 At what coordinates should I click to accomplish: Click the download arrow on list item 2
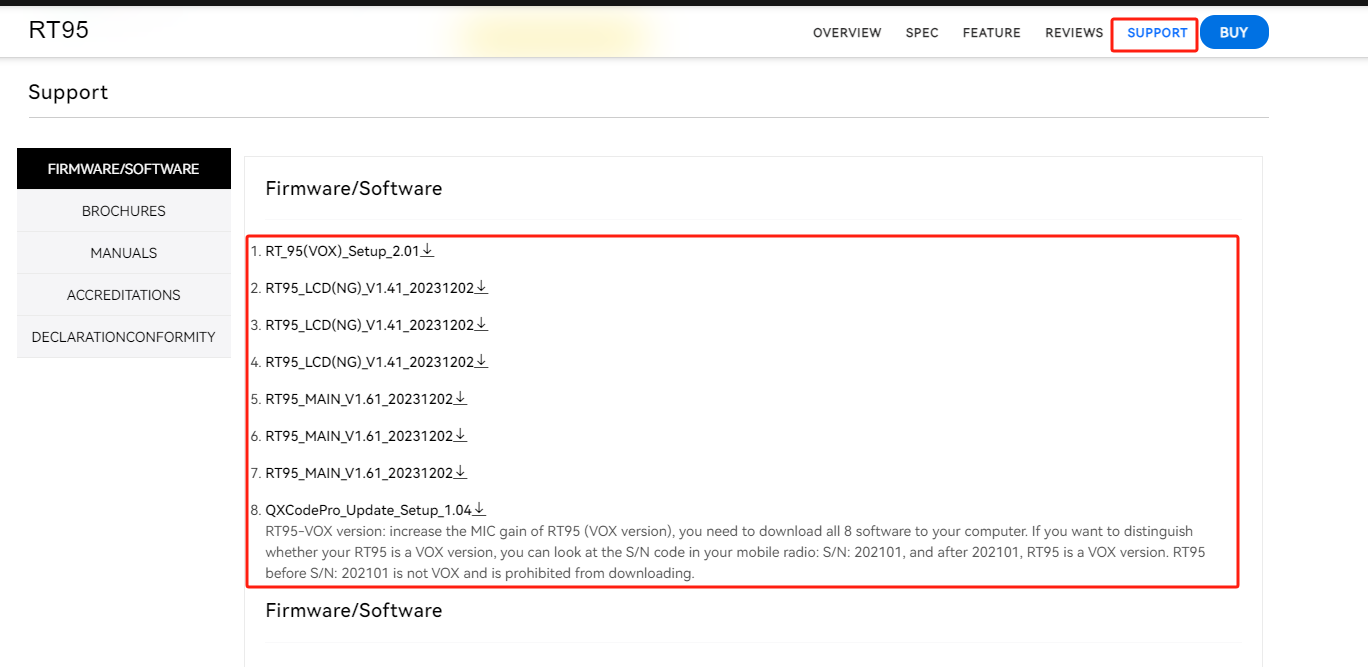point(482,288)
